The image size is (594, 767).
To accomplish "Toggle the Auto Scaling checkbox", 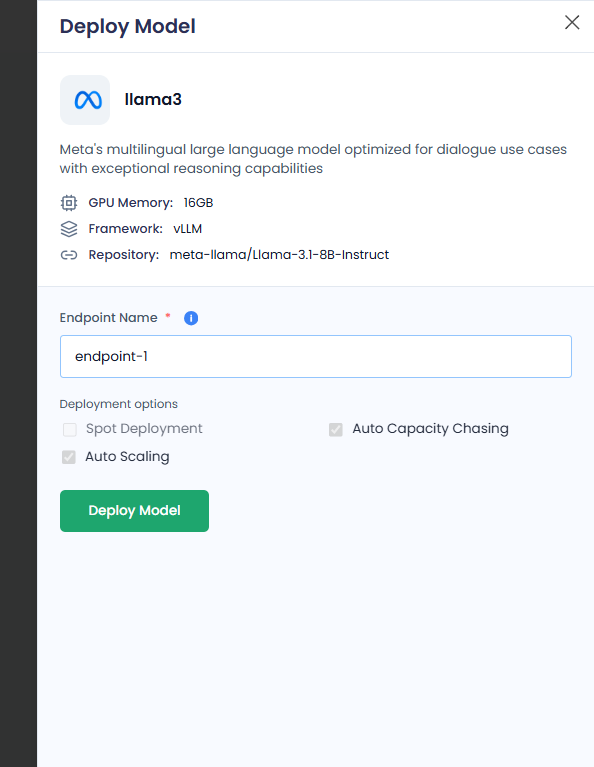I will pos(69,457).
